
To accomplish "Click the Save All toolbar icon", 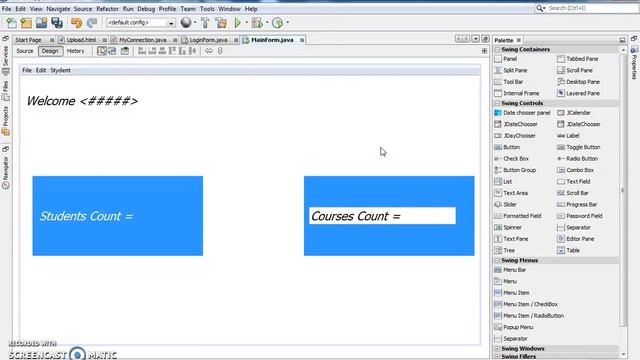I will tap(57, 23).
